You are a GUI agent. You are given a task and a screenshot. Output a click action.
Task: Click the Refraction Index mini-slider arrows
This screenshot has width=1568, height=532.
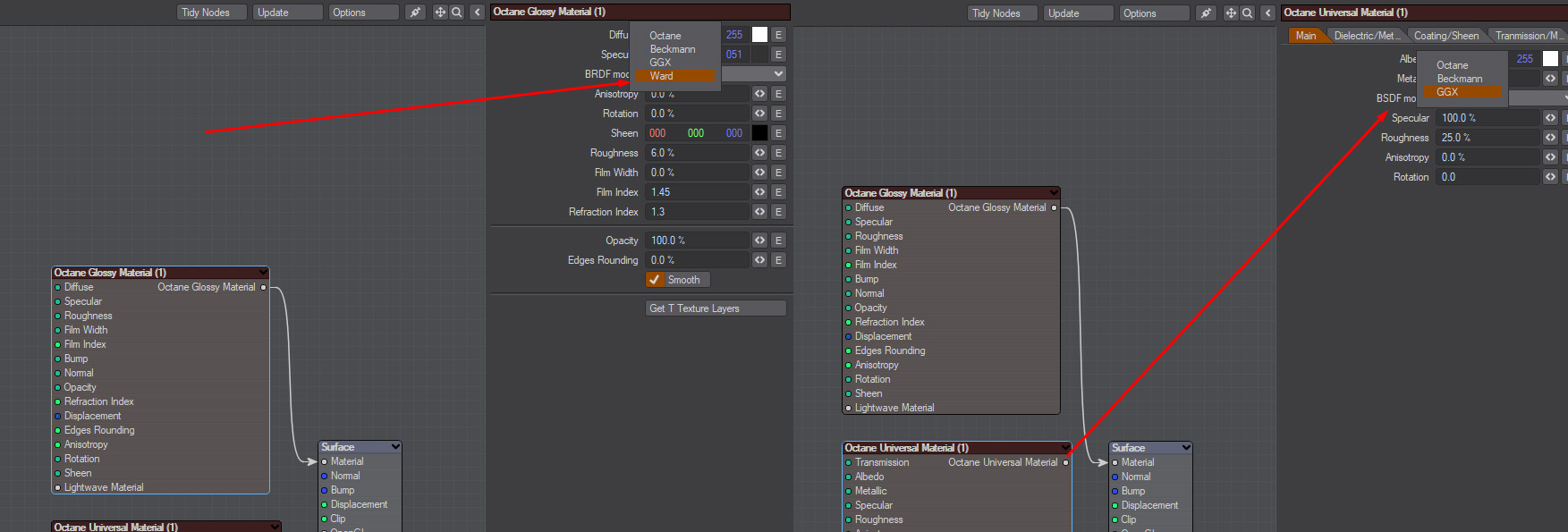click(x=759, y=212)
